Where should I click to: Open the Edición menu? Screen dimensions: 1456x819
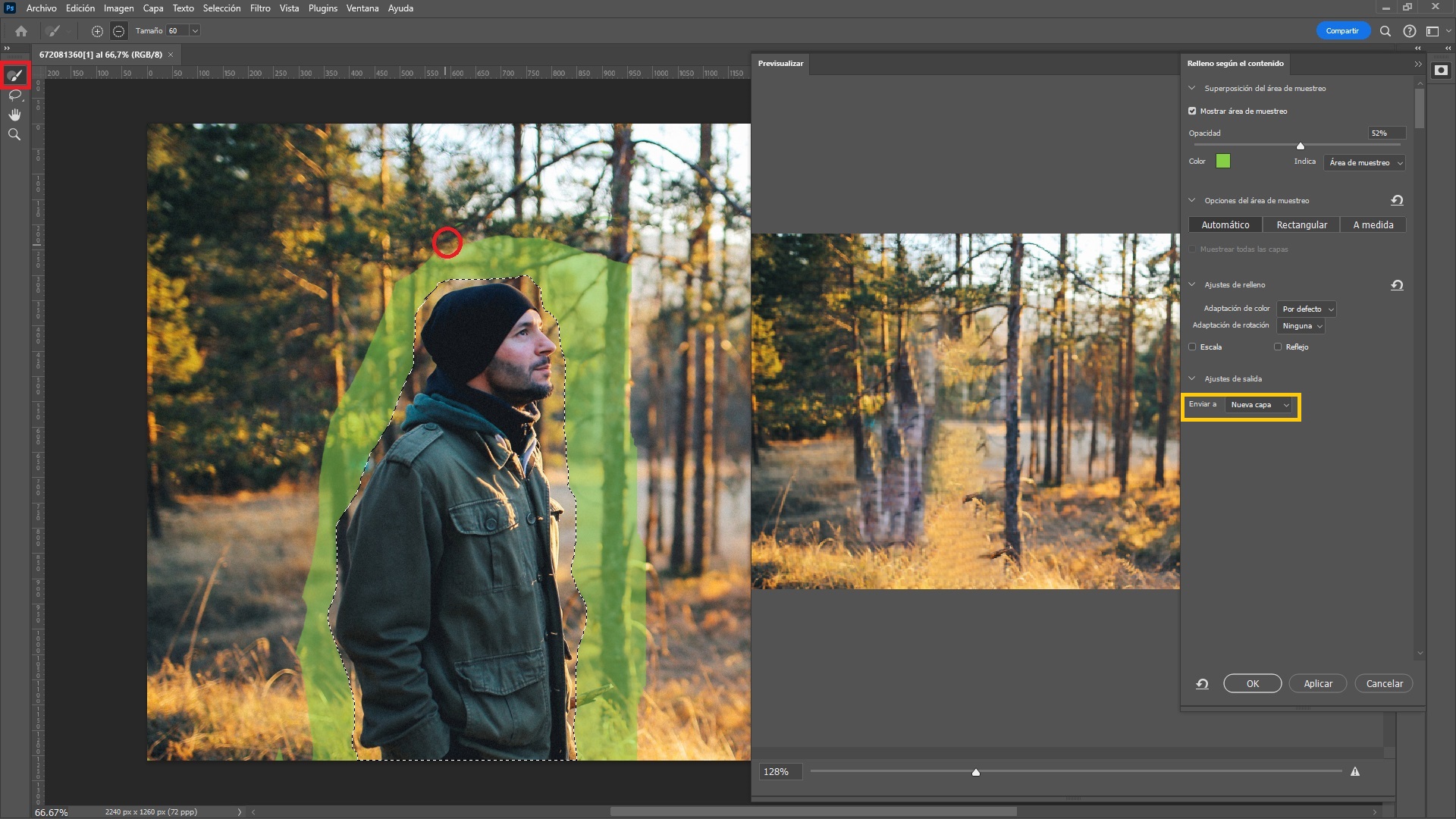click(80, 8)
